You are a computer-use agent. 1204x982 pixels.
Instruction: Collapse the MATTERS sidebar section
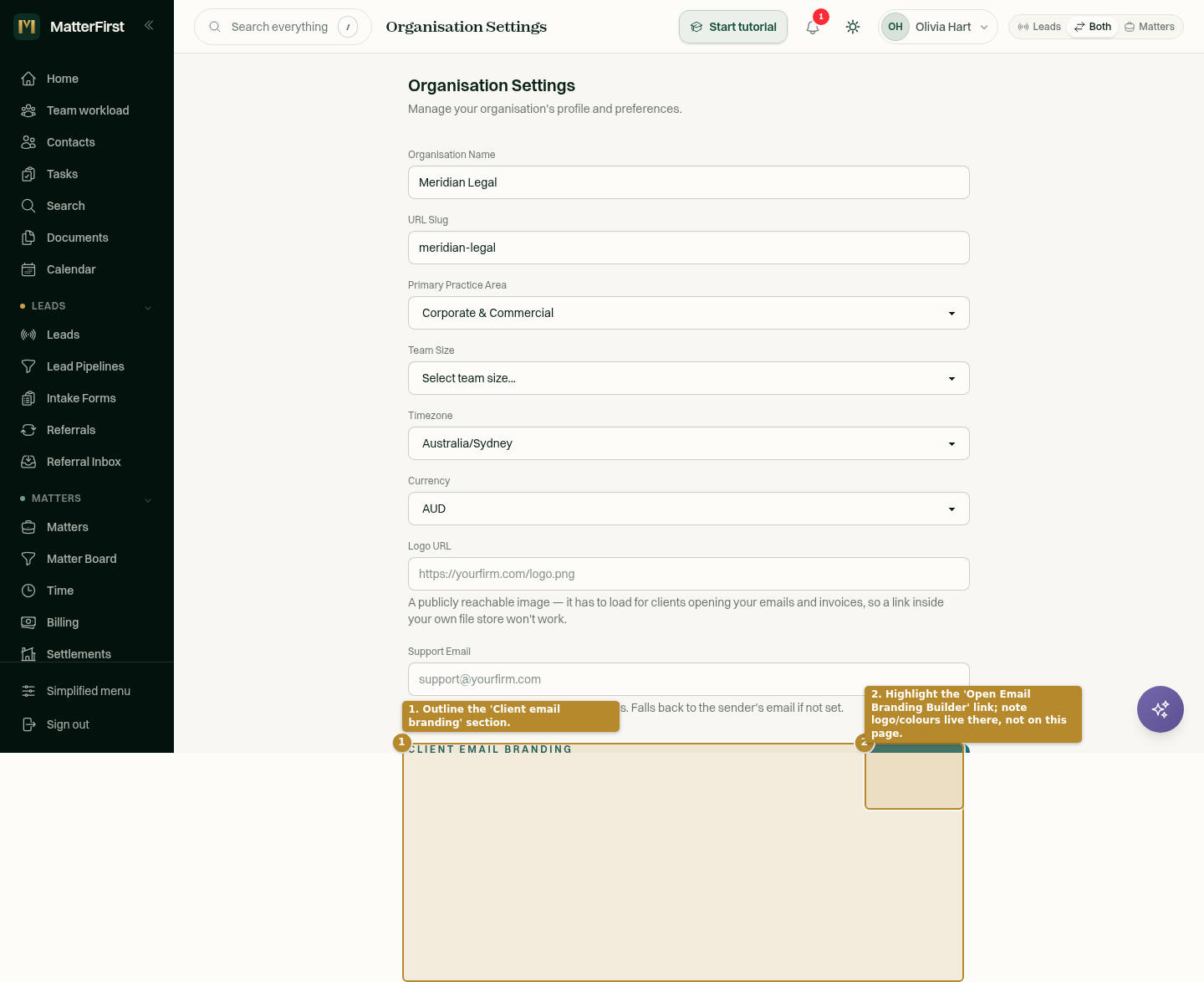coord(148,499)
